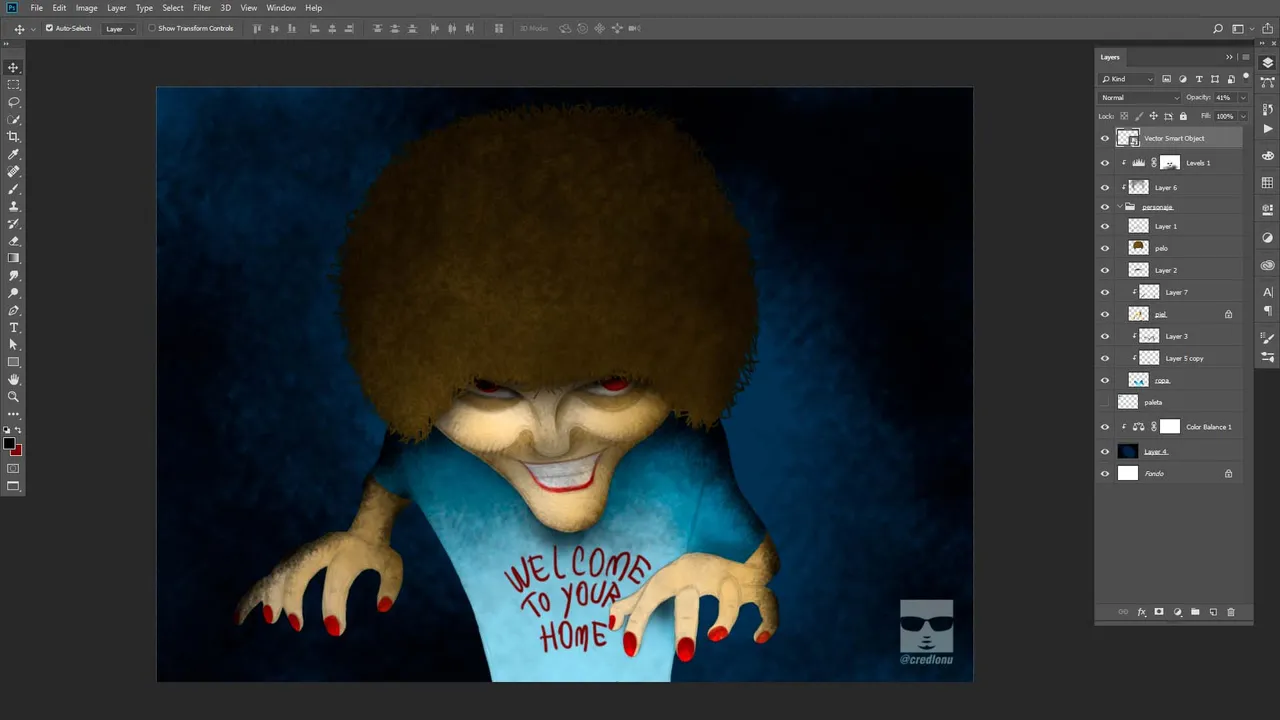1280x720 pixels.
Task: Select the Rectangle shape tool
Action: point(13,362)
